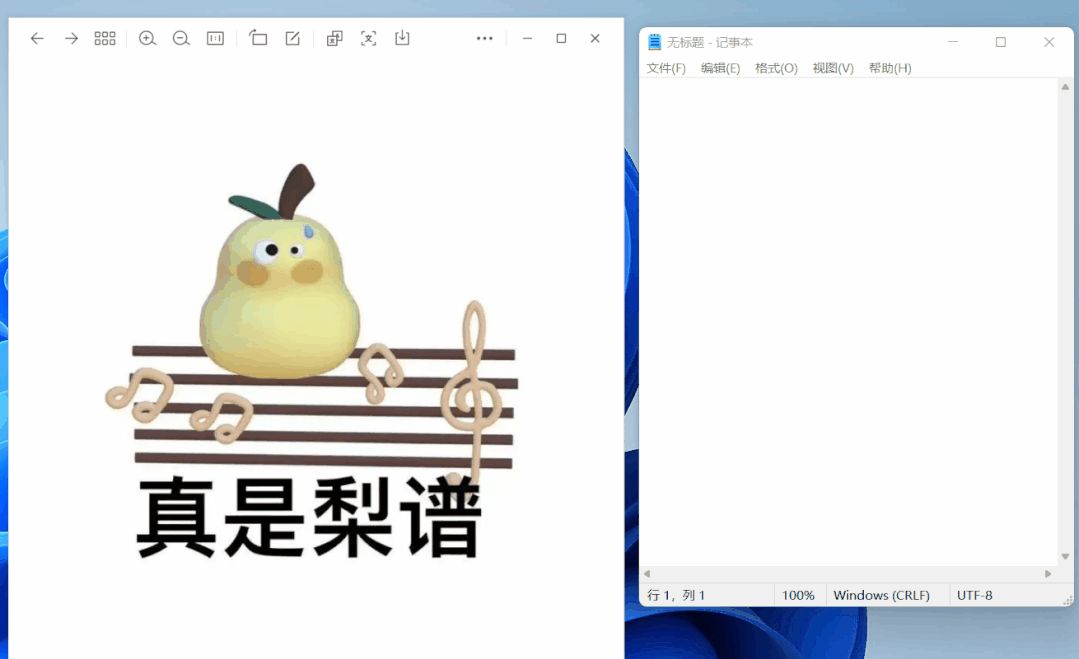Click Notepad vertical scrollbar down arrow

coord(1065,557)
